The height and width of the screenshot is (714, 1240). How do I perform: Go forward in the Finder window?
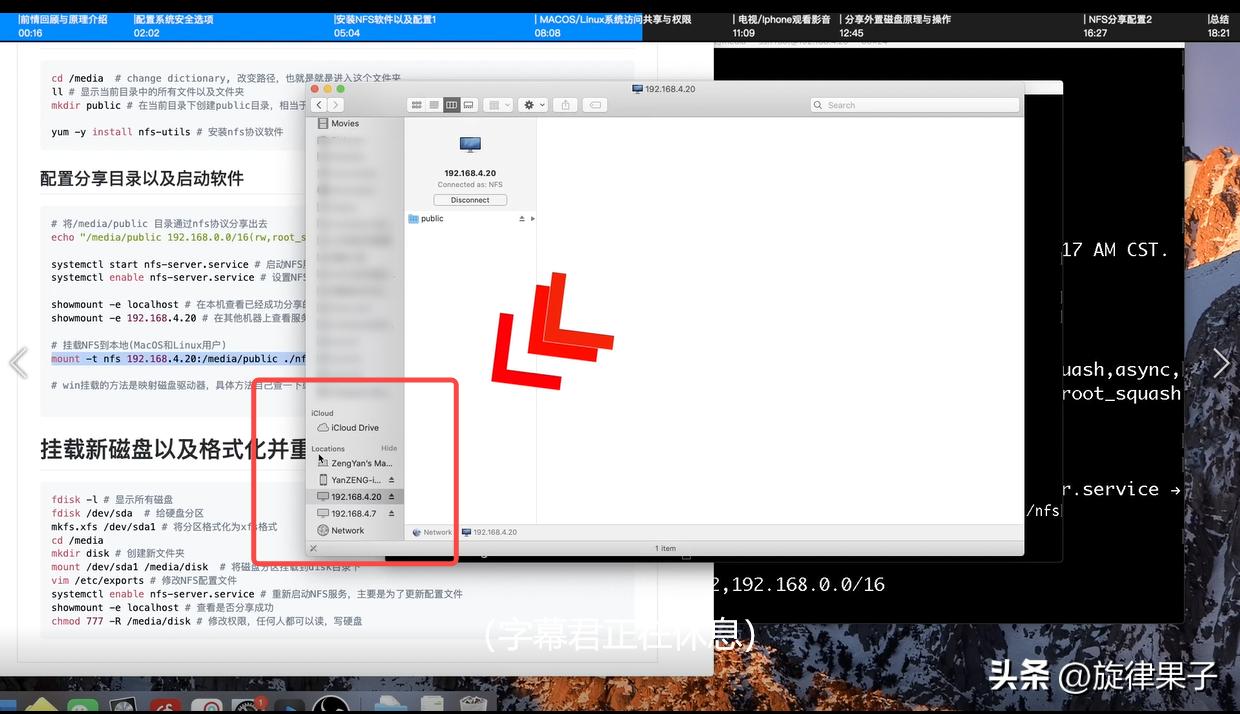(336, 105)
